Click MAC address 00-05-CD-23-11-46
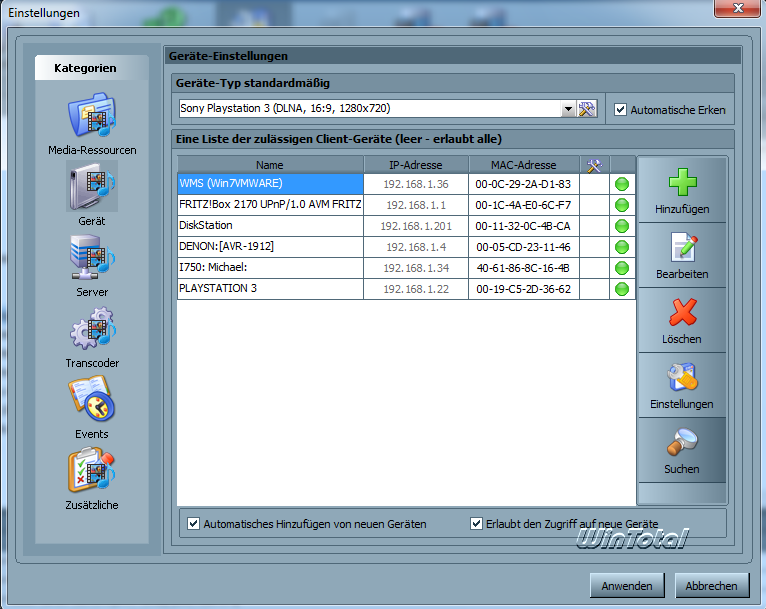 523,247
